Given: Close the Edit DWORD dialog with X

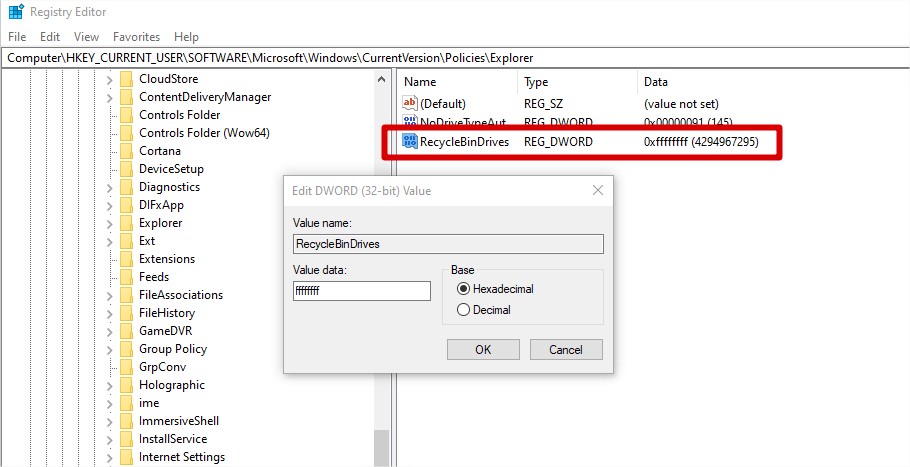Looking at the screenshot, I should [598, 190].
